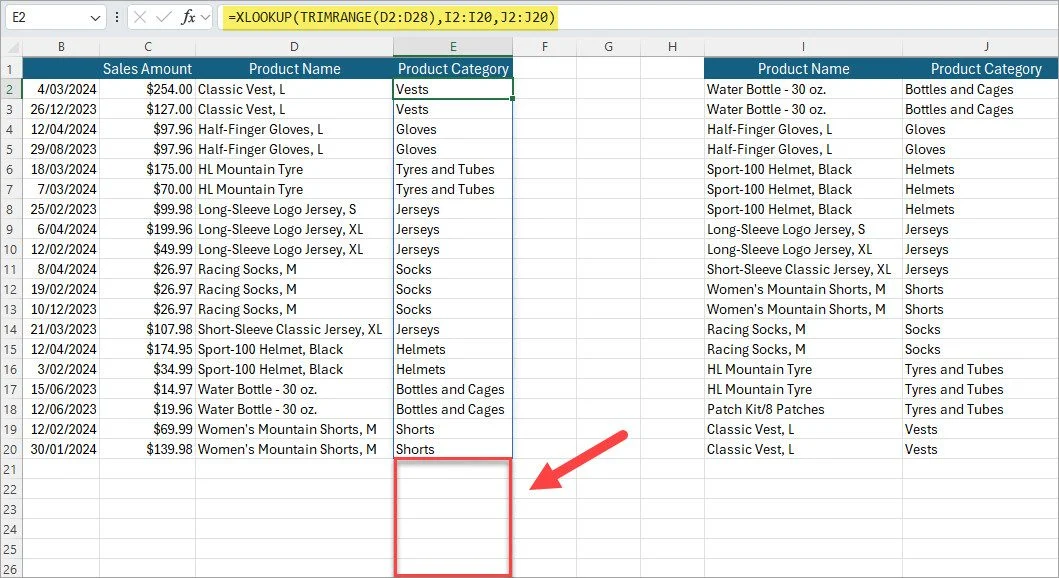
Task: Click Patch Kit/8 Patches in lookup table
Action: coord(803,409)
